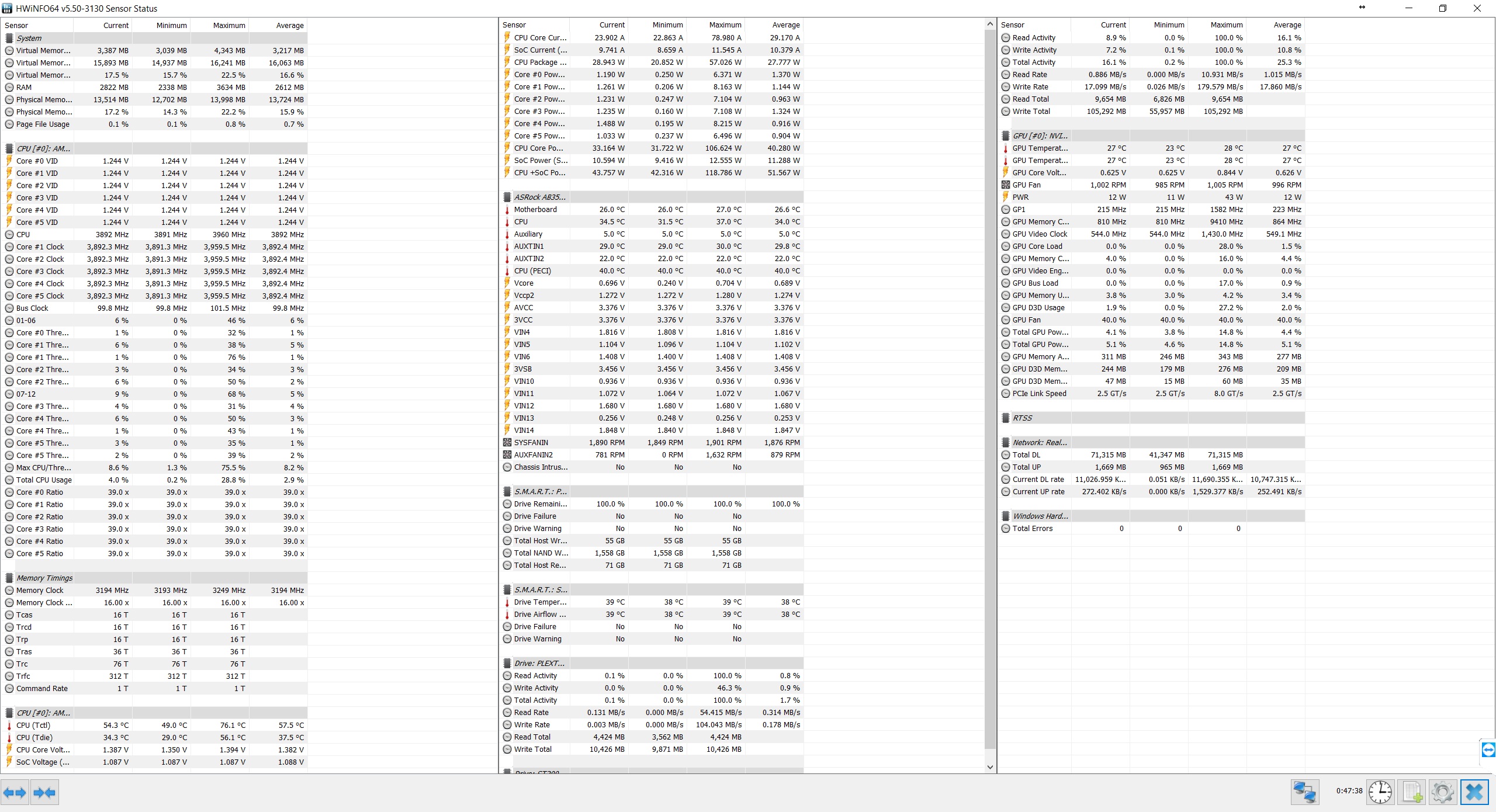
Task: Click the HWiNFO64 title bar app icon
Action: click(x=8, y=8)
